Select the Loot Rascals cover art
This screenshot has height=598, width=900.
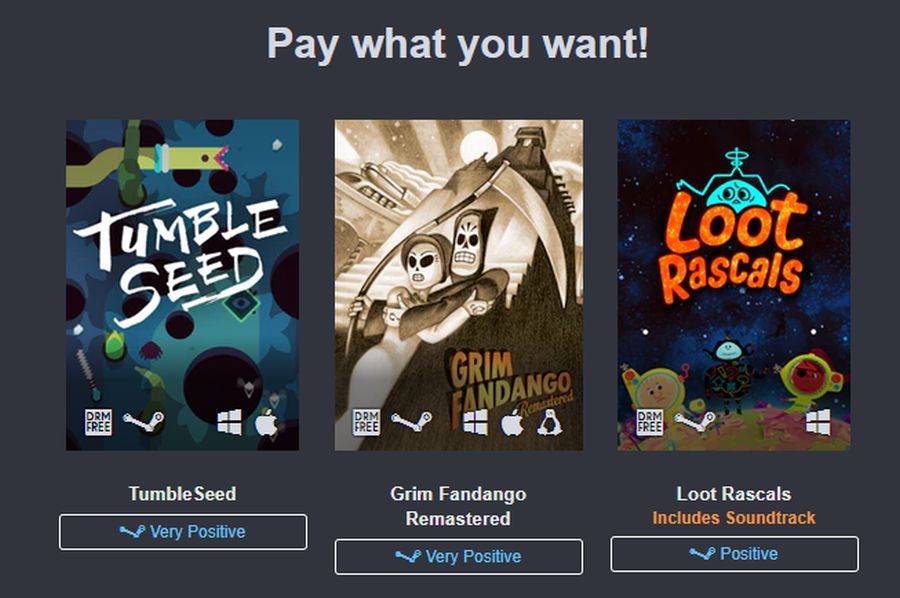[x=734, y=285]
